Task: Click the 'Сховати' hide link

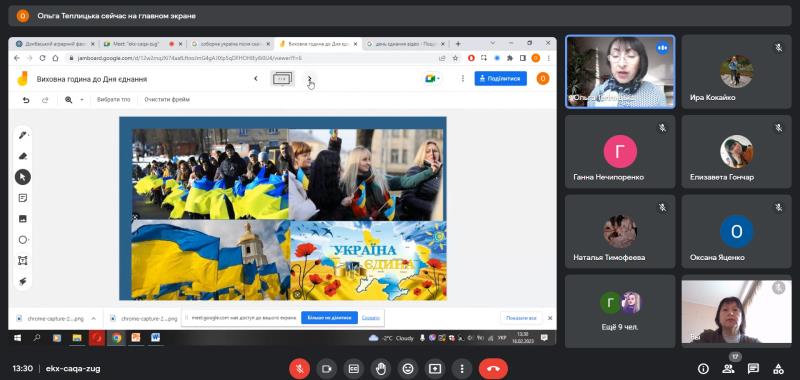Action: [371, 318]
